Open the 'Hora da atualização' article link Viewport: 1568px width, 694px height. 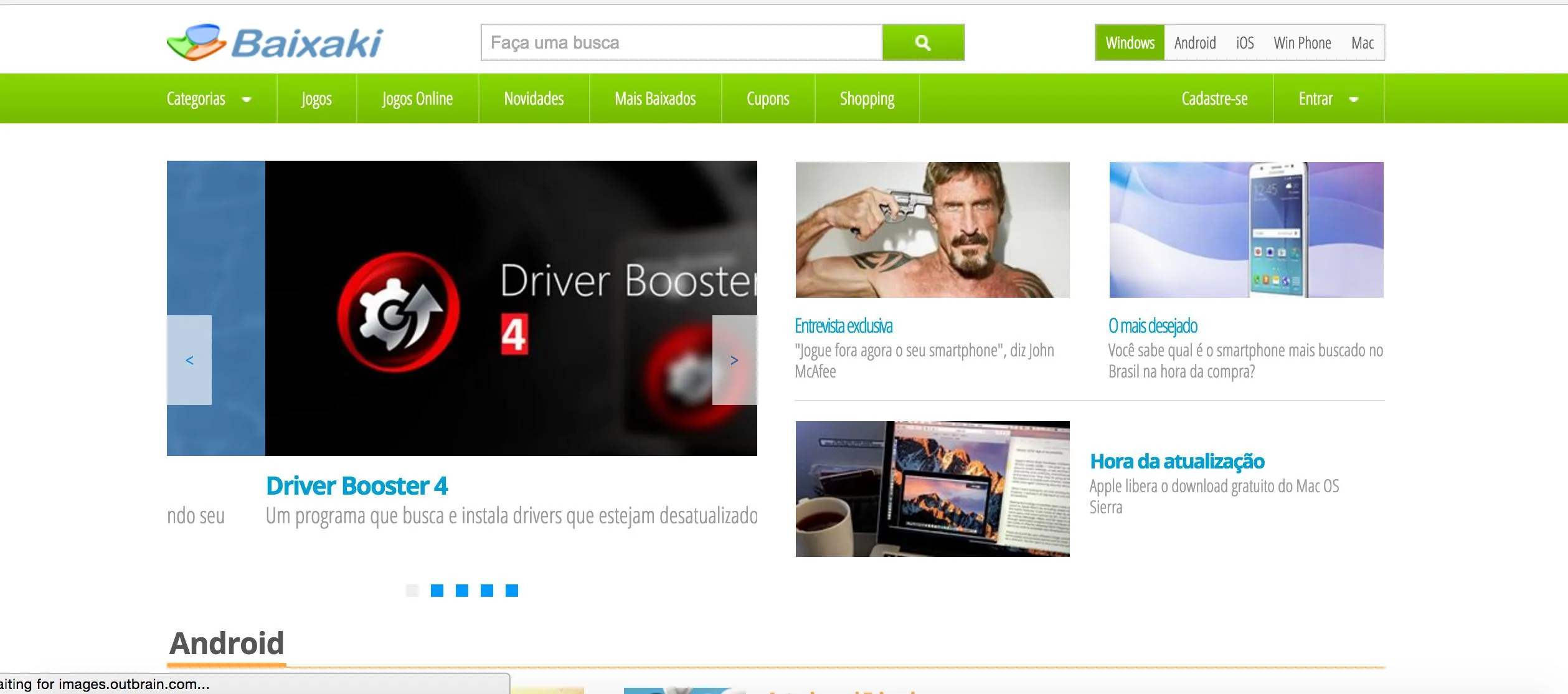1177,461
